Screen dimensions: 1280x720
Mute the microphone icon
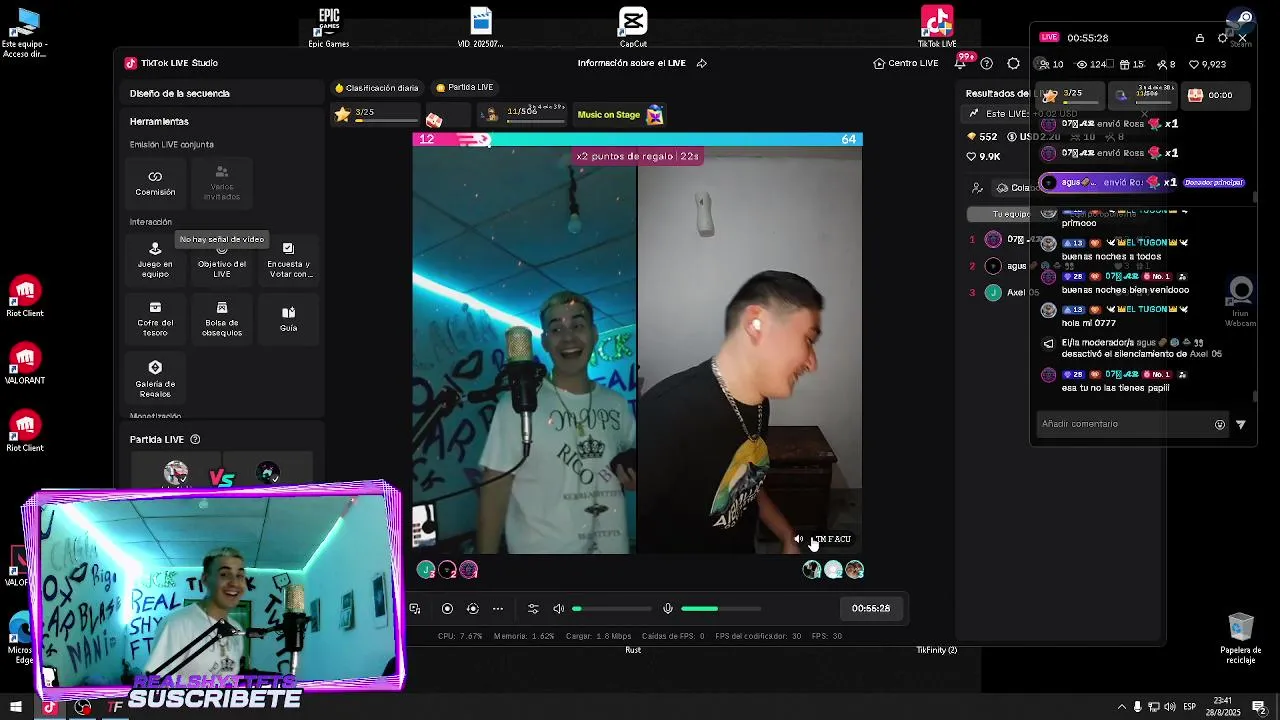click(668, 608)
